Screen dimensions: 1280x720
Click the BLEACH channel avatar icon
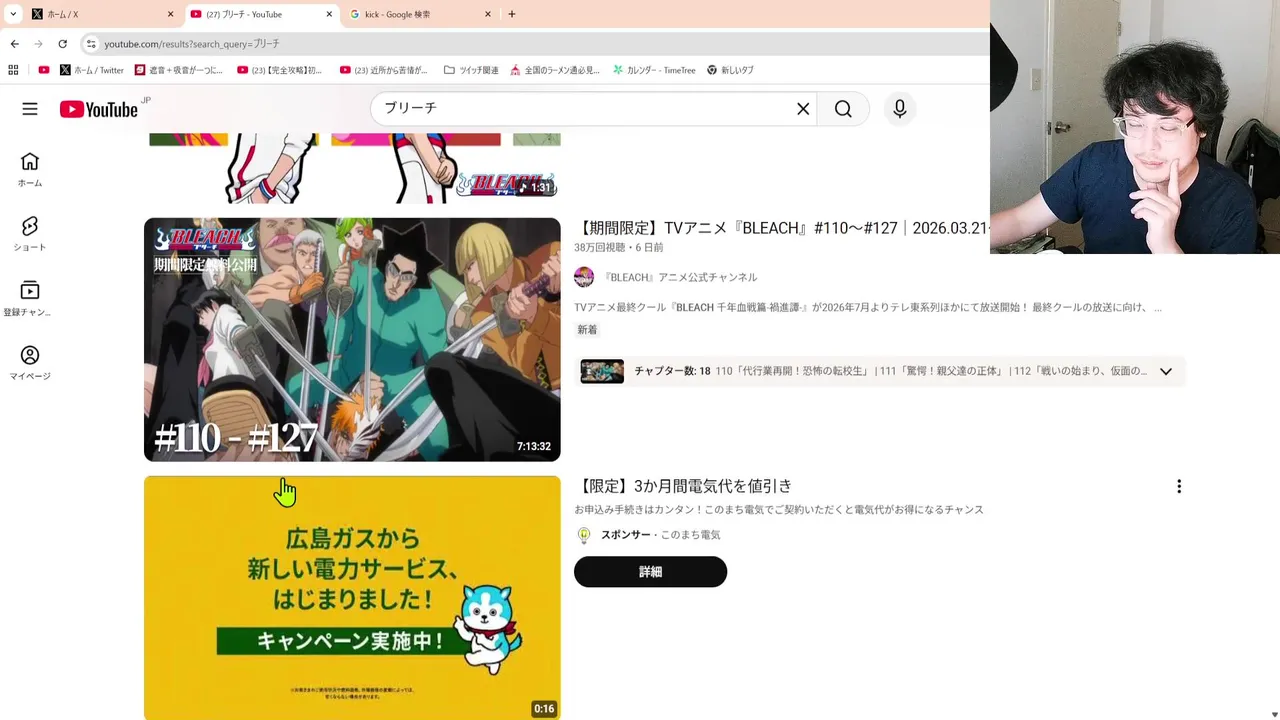click(584, 277)
